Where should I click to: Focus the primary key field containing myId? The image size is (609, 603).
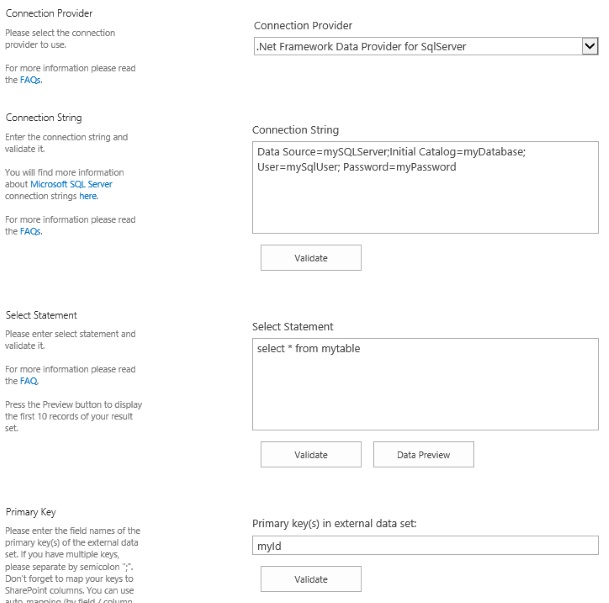(x=425, y=546)
